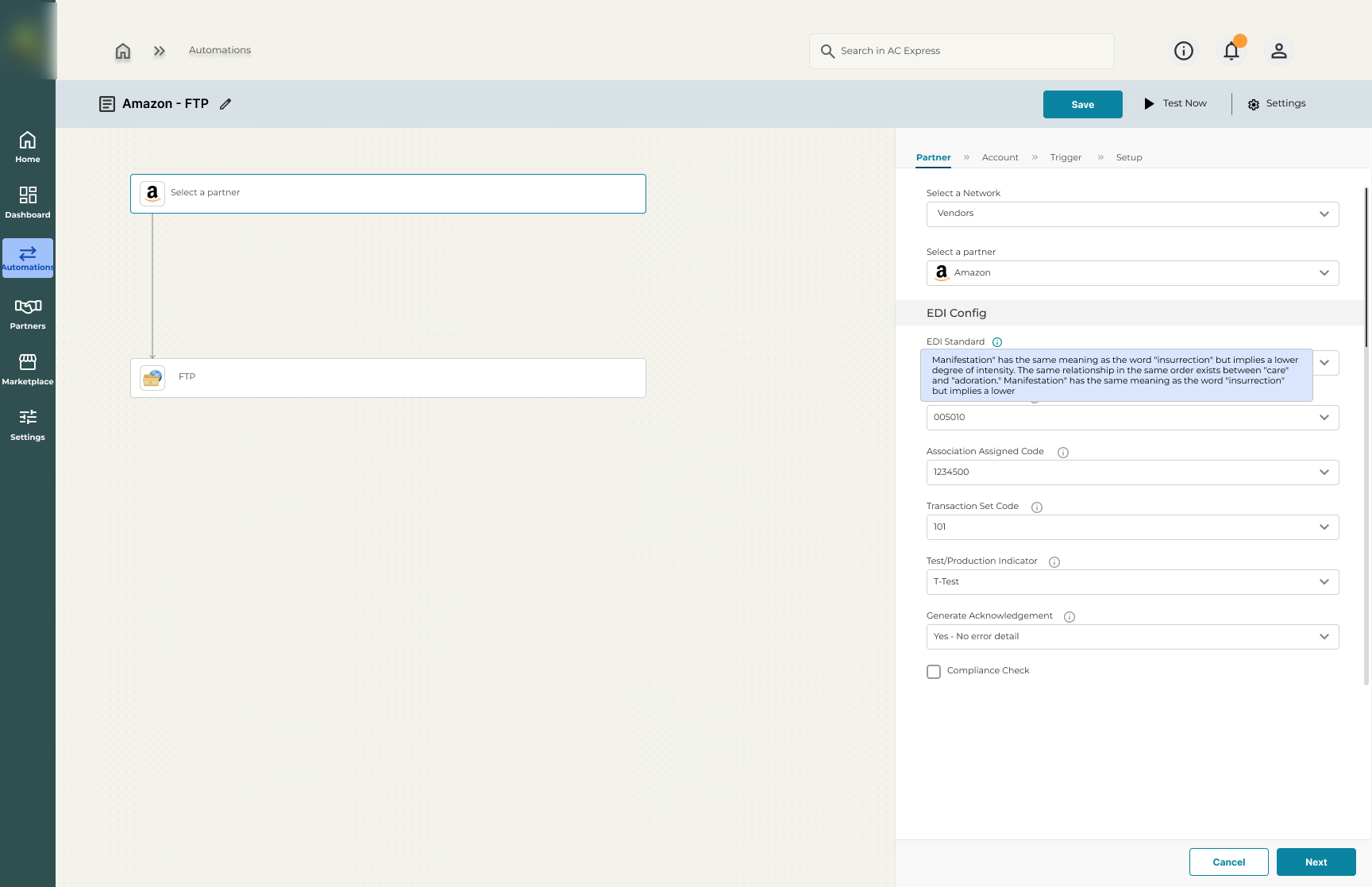Show info for Transaction Set Code
This screenshot has width=1372, height=887.
click(1036, 507)
